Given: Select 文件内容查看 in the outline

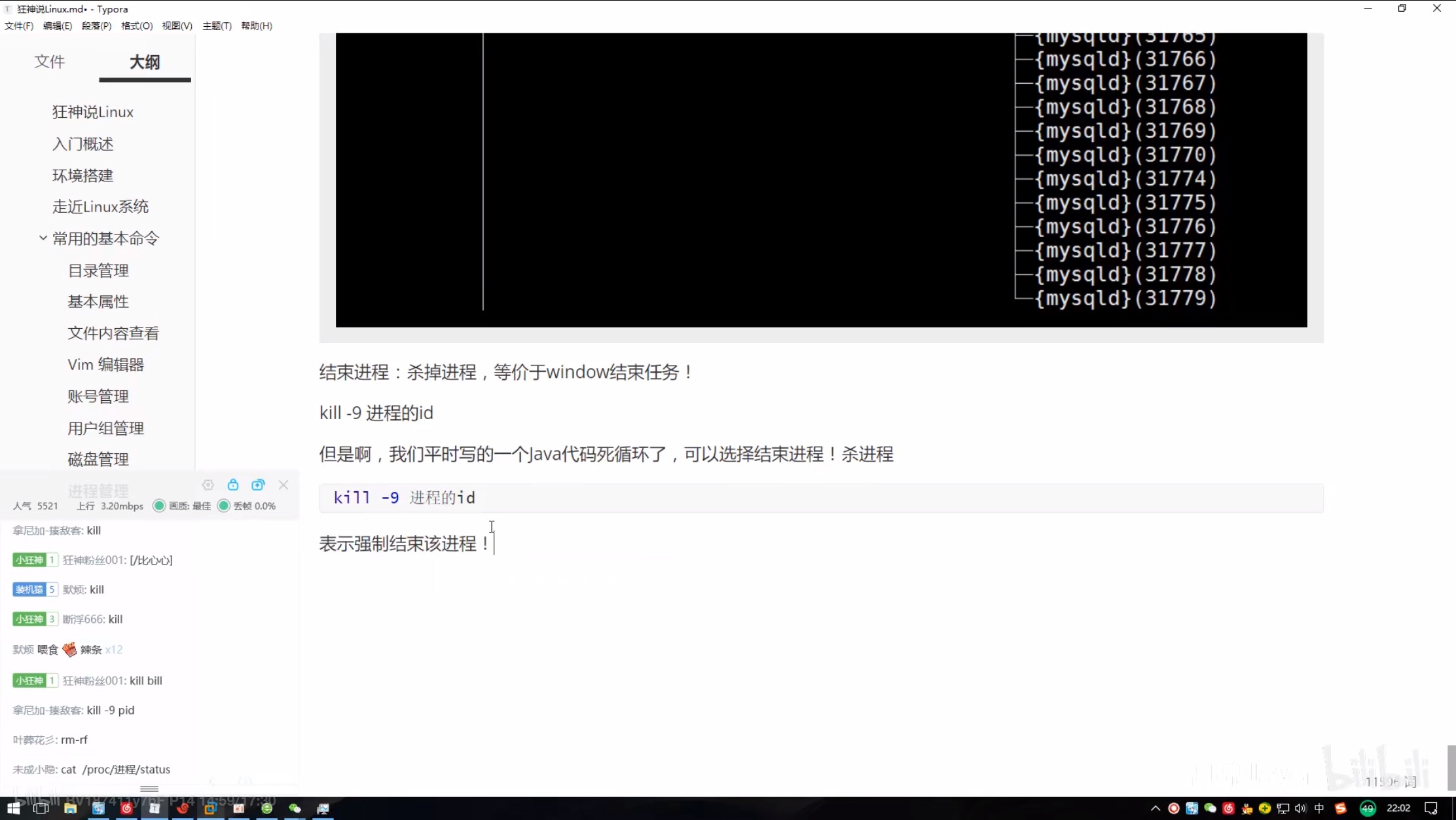Looking at the screenshot, I should pyautogui.click(x=113, y=333).
